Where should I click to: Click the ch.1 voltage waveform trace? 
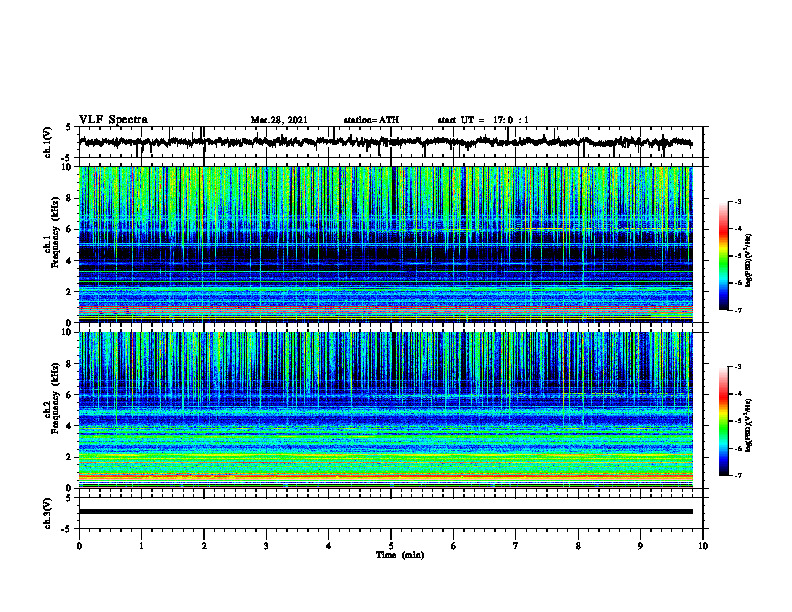[x=385, y=142]
